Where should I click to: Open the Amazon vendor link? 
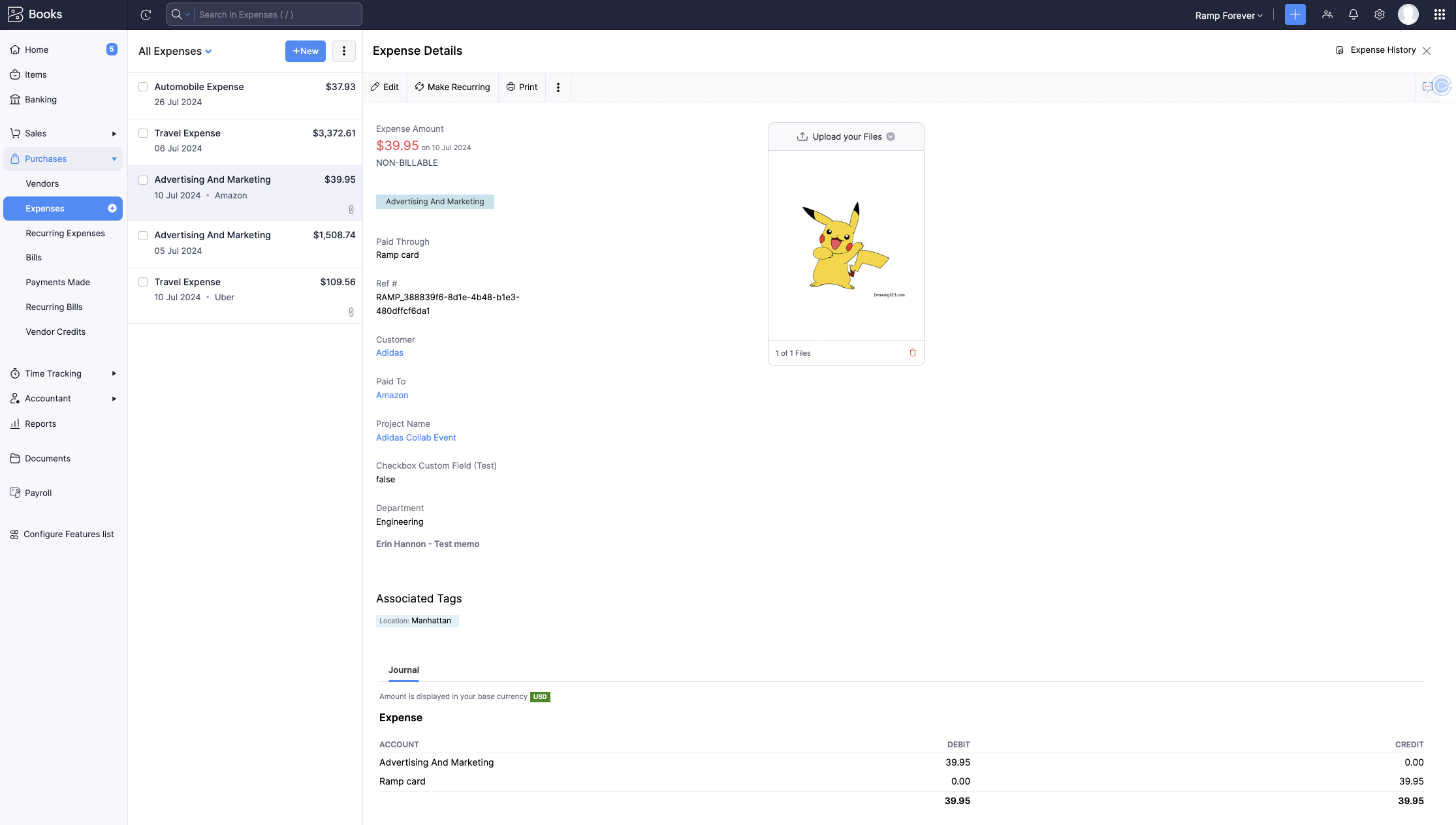click(x=392, y=395)
